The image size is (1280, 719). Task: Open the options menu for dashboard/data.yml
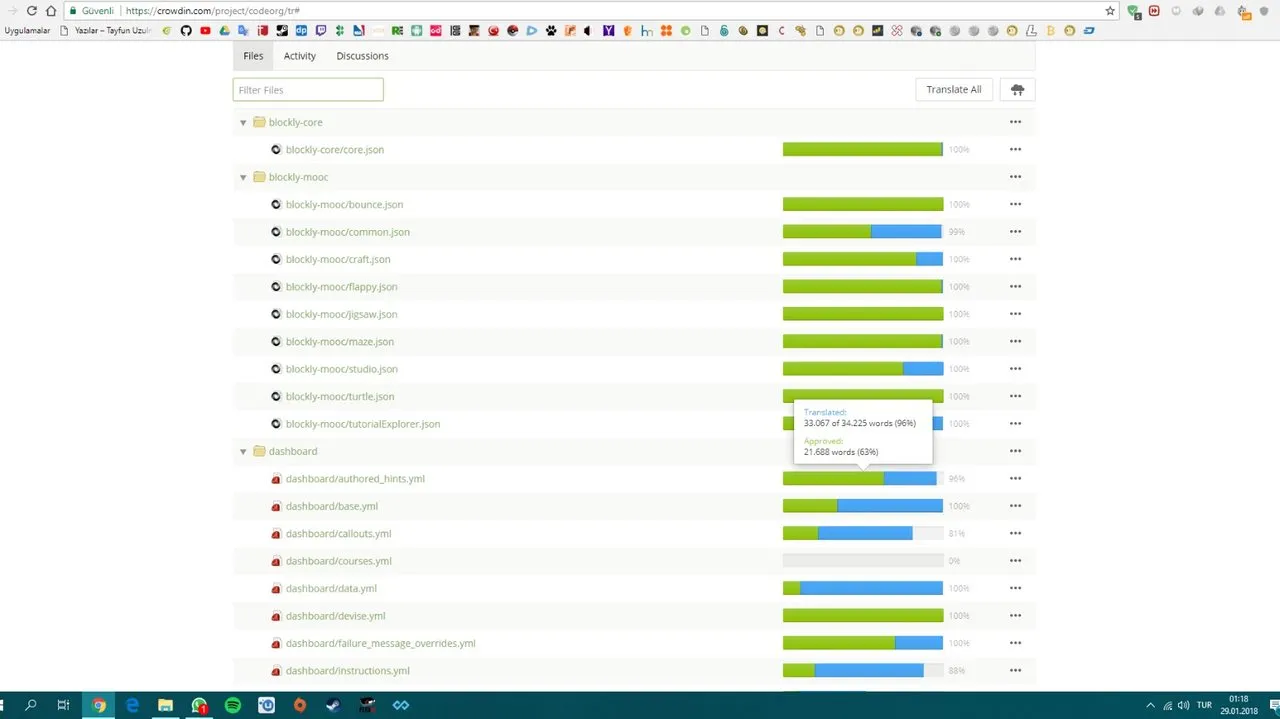click(1015, 588)
